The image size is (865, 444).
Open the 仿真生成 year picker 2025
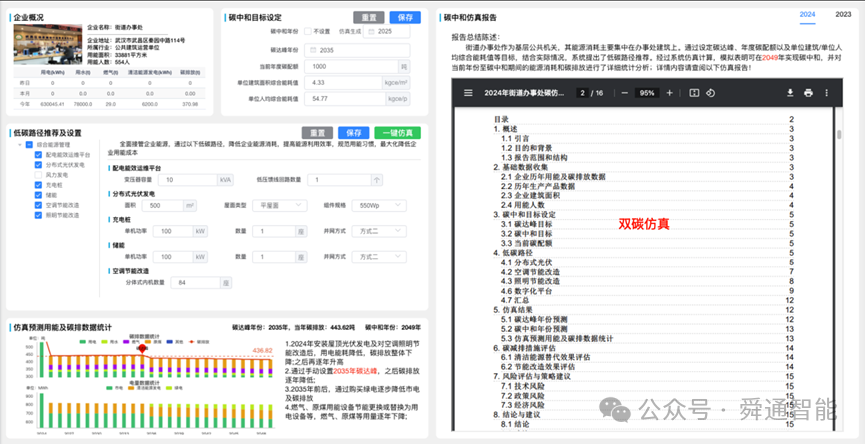click(x=387, y=31)
